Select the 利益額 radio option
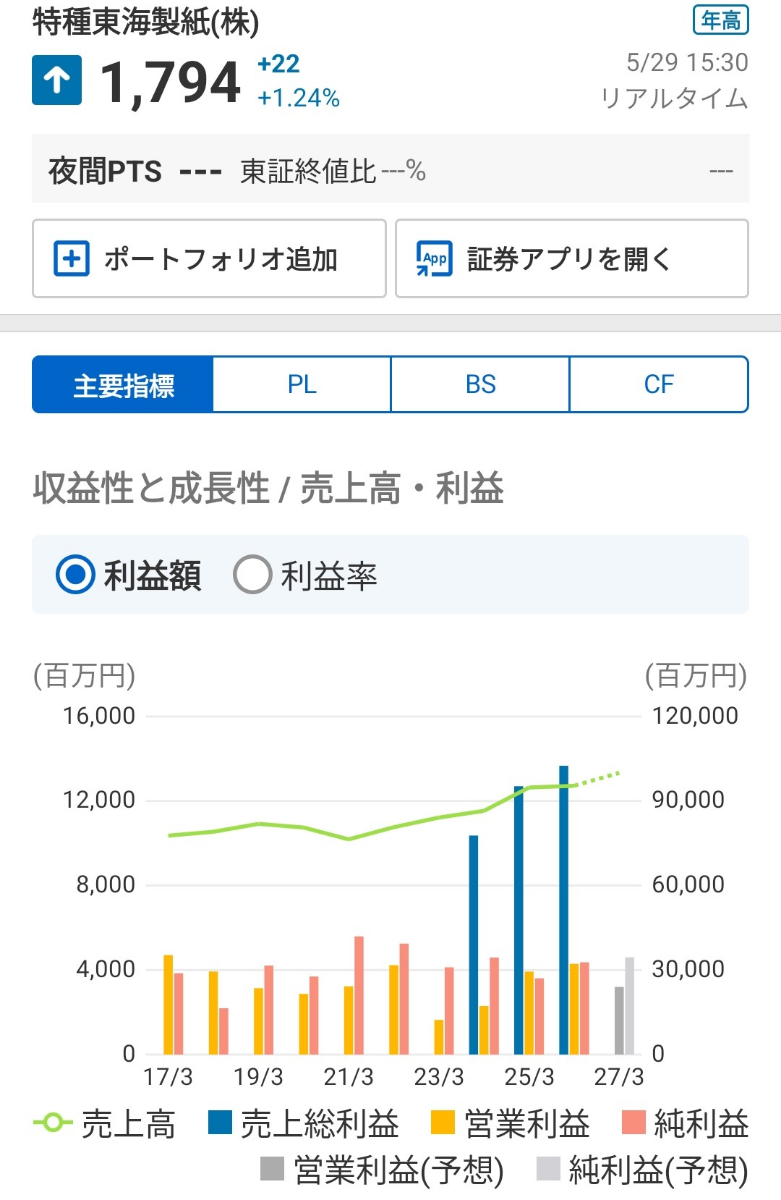The image size is (781, 1200). pos(128,575)
